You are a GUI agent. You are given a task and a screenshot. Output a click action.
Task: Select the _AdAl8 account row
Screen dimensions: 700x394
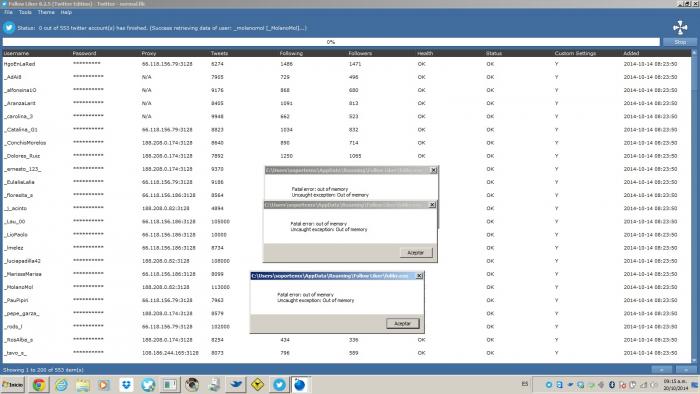[x=346, y=77]
